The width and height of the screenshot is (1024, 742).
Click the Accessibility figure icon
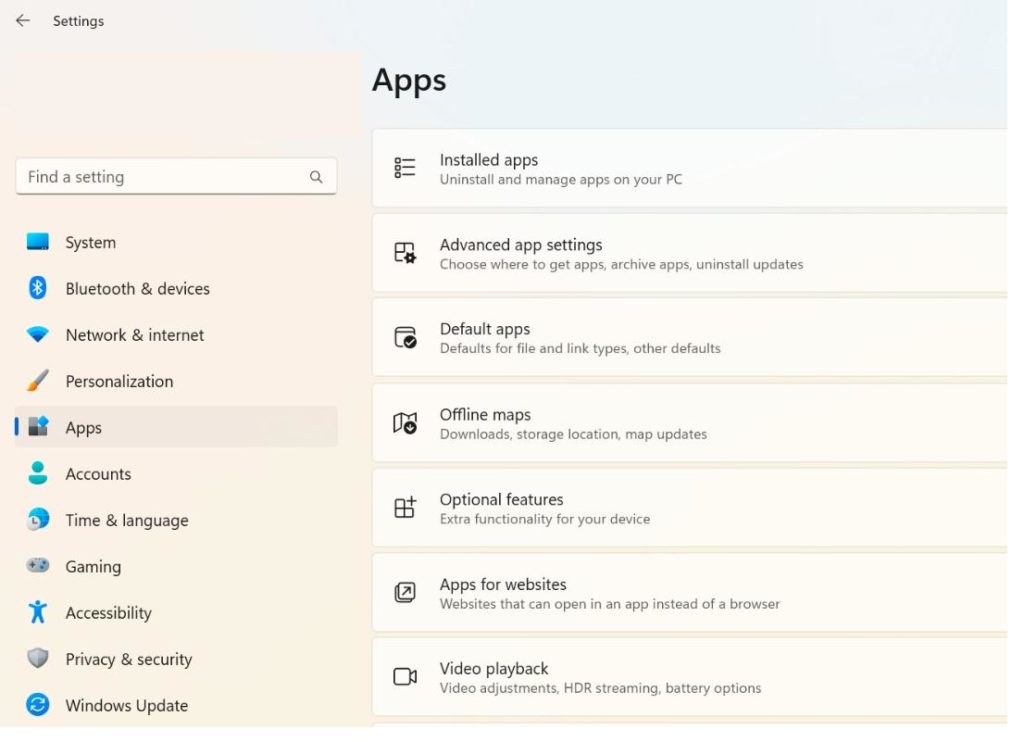point(38,613)
